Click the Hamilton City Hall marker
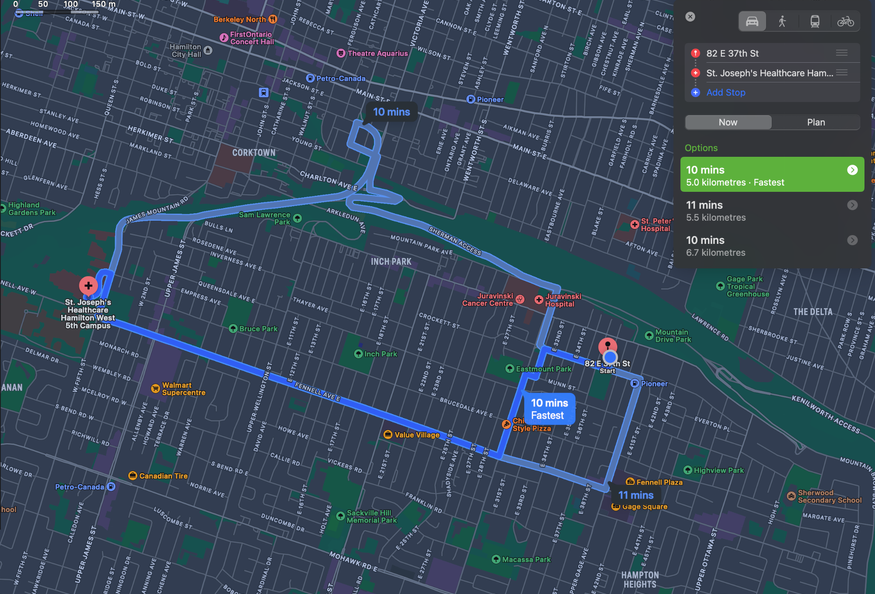The height and width of the screenshot is (594, 875). (208, 50)
